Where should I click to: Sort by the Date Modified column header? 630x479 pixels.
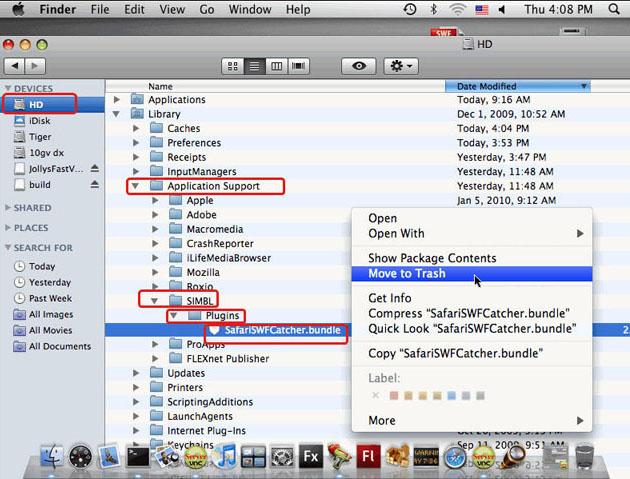[510, 86]
